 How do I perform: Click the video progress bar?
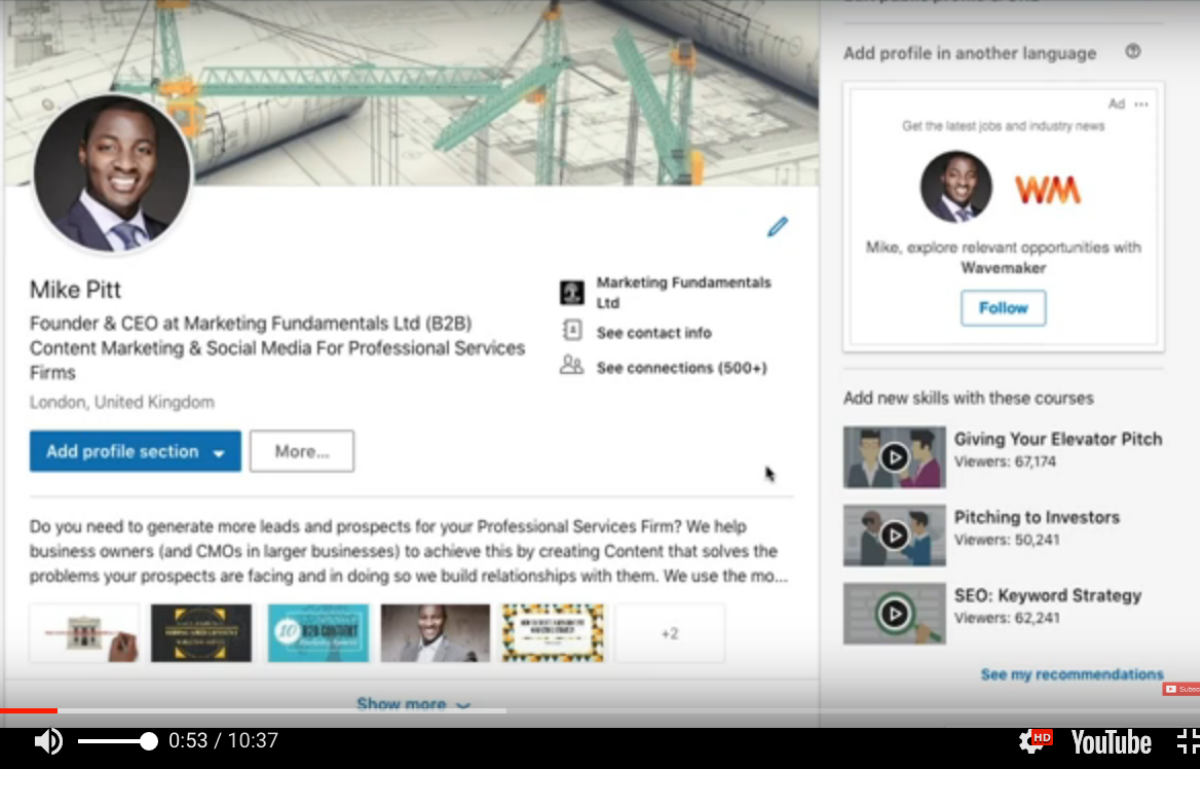tap(300, 711)
